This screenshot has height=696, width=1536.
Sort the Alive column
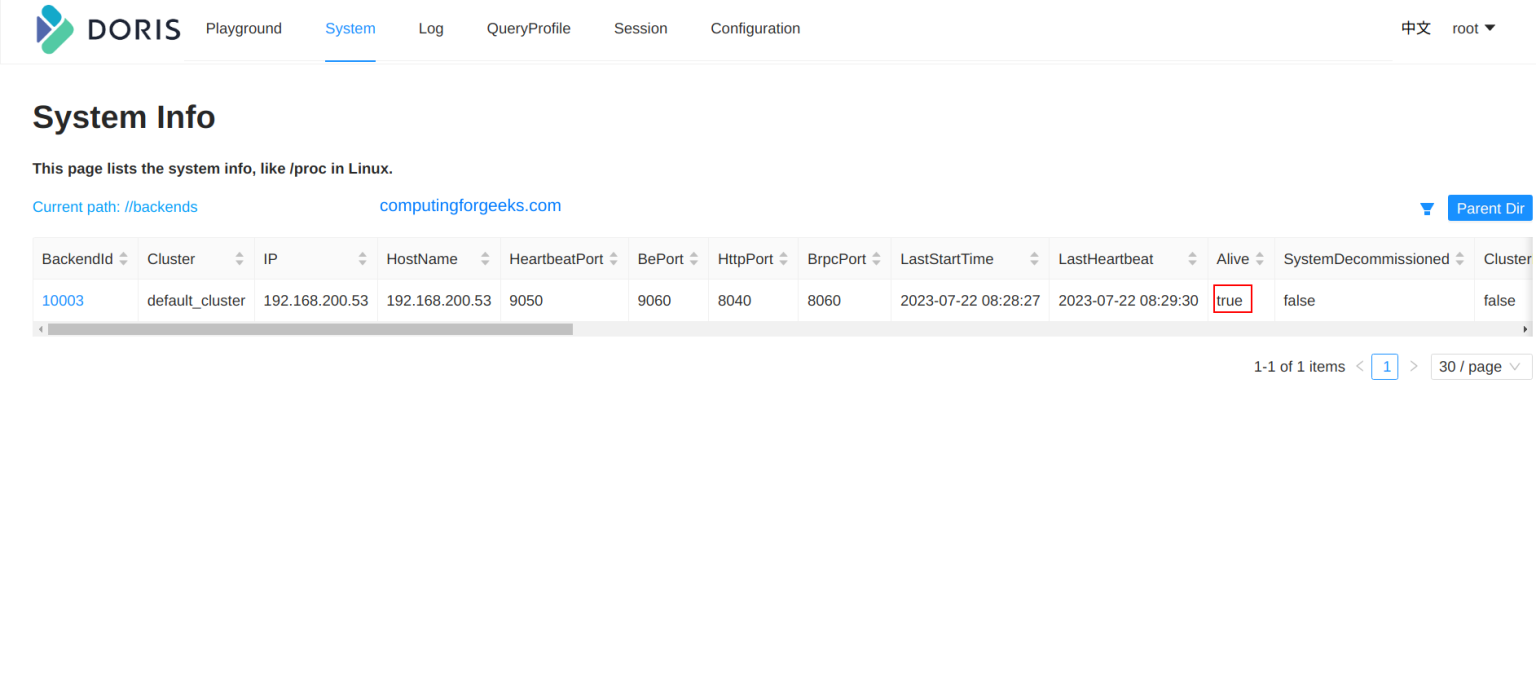[1259, 258]
